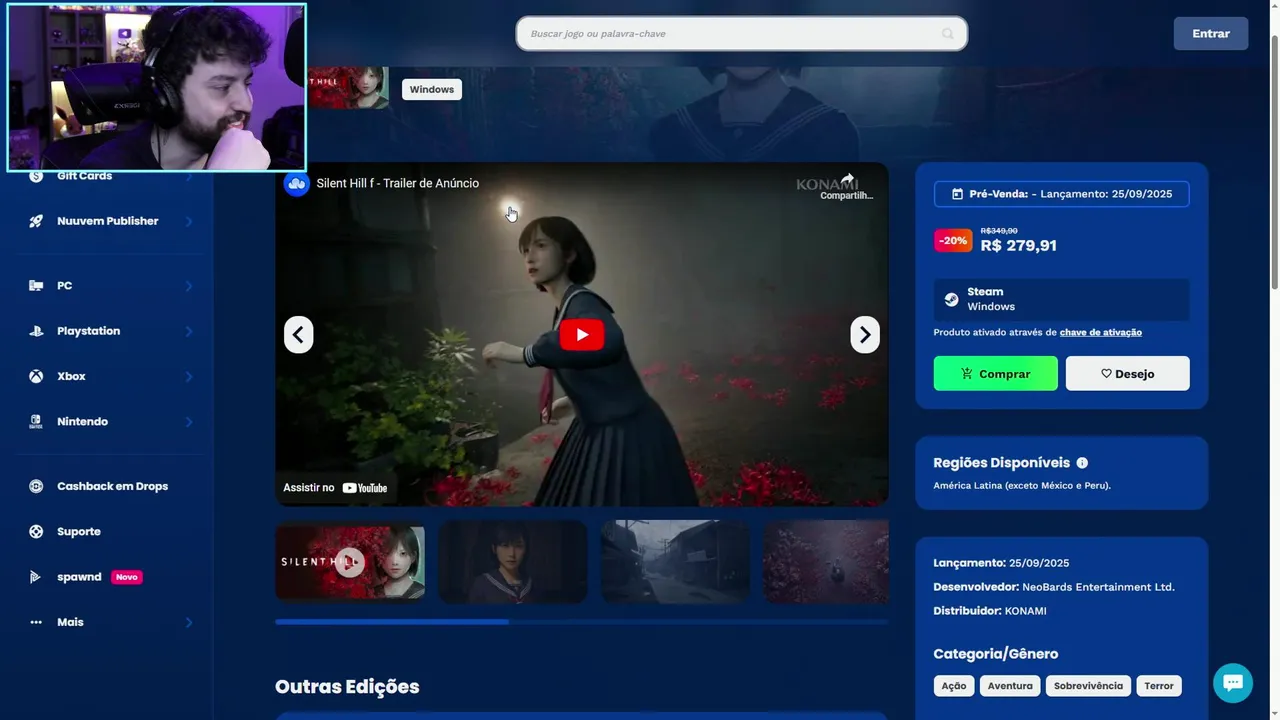
Task: Click the Regiões Disponíveis info icon
Action: point(1082,463)
